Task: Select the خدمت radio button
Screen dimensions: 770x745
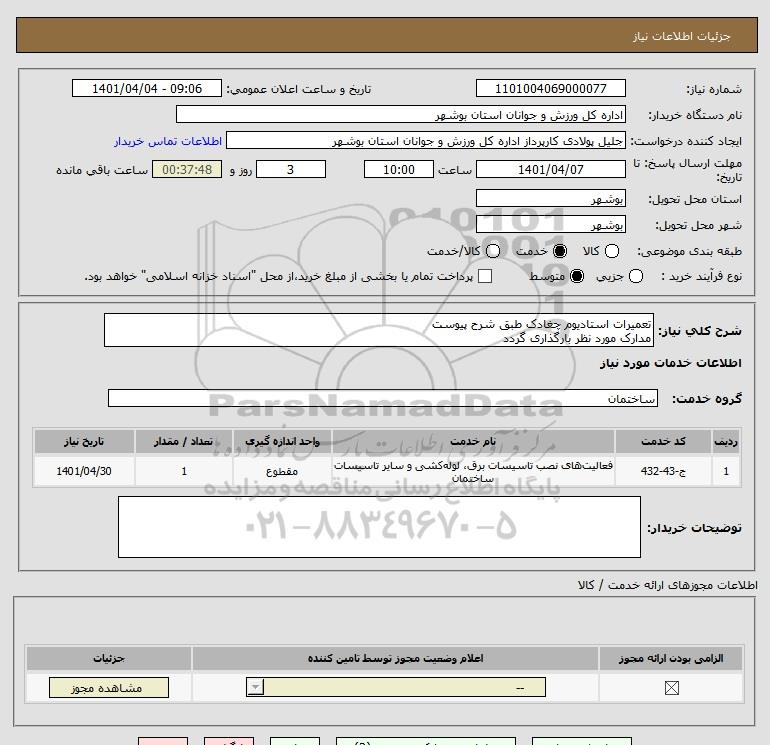Action: [559, 251]
